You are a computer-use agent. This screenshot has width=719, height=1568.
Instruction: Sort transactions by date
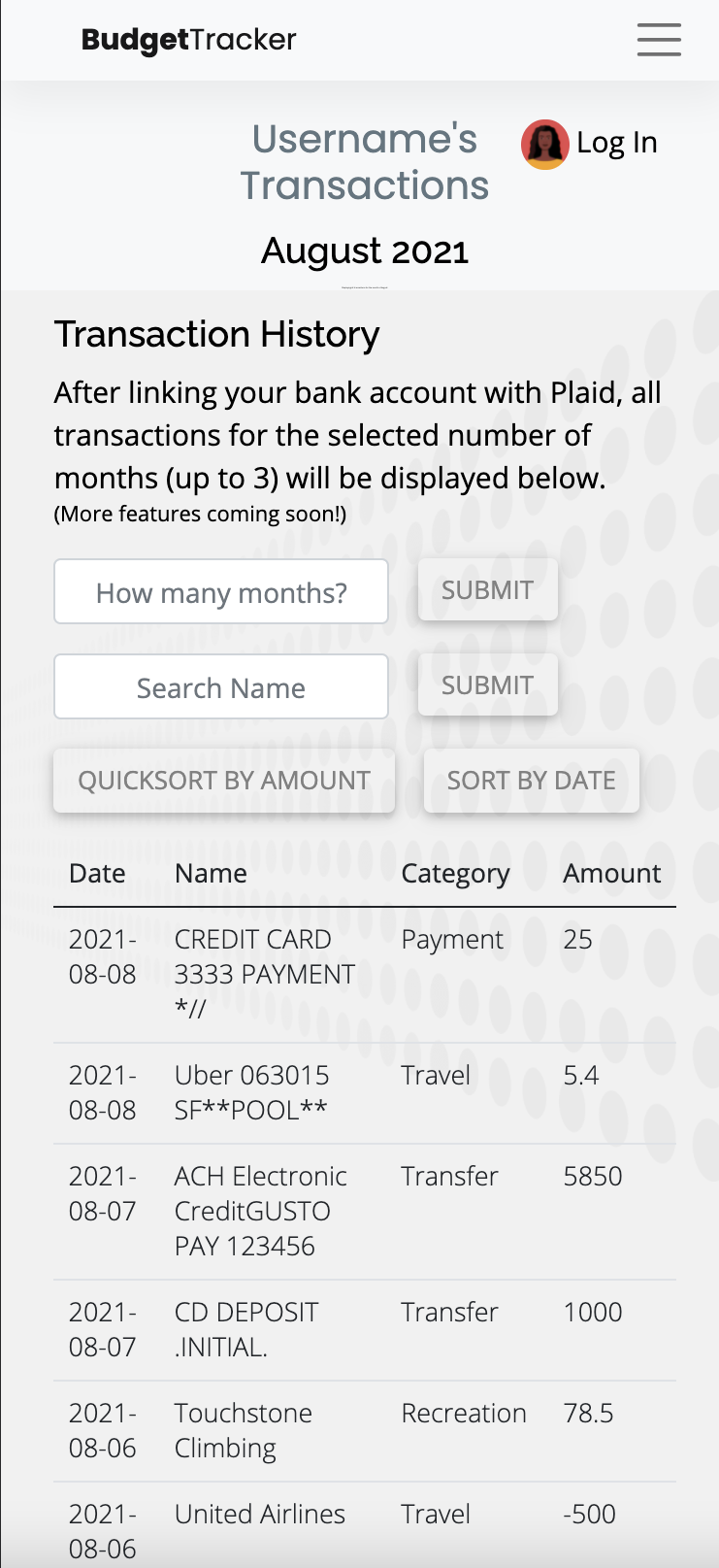531,781
